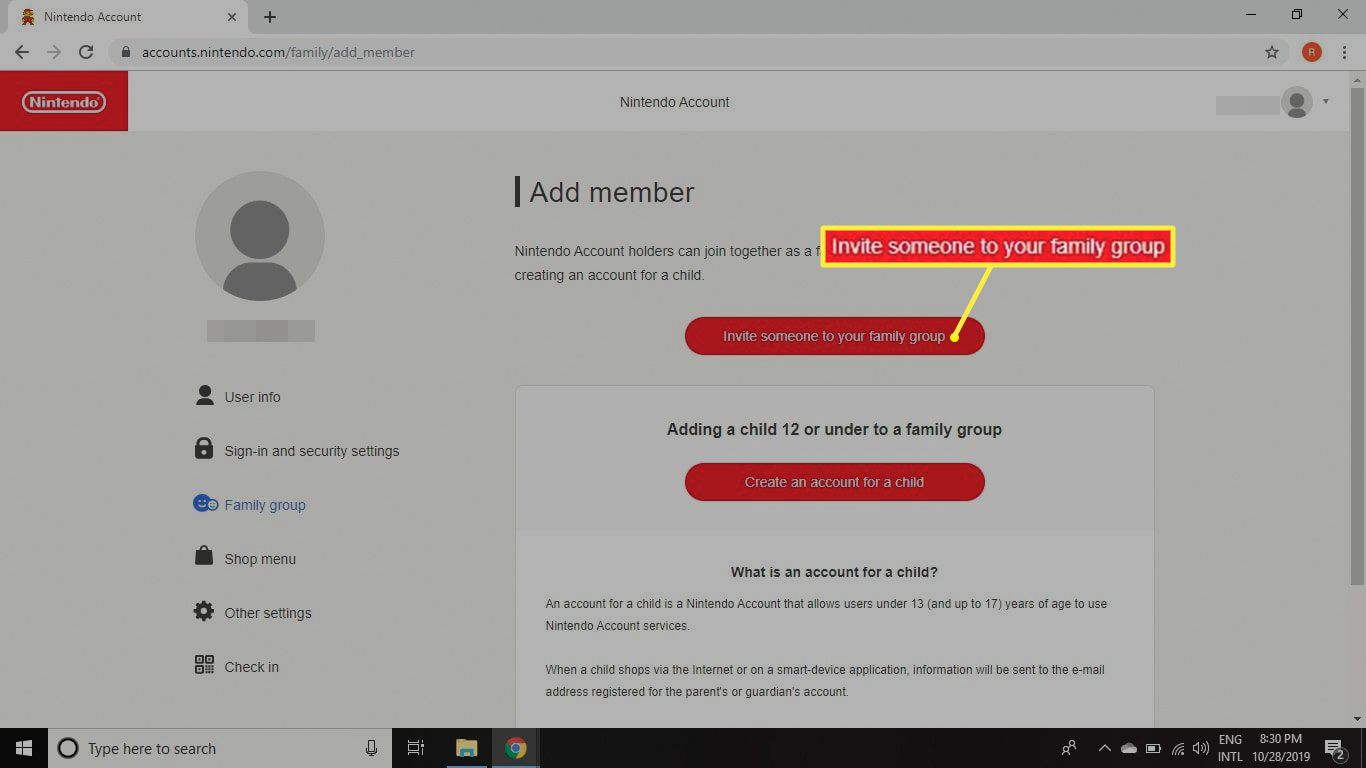Image resolution: width=1366 pixels, height=768 pixels.
Task: Click the large profile picture placeholder
Action: (x=260, y=236)
